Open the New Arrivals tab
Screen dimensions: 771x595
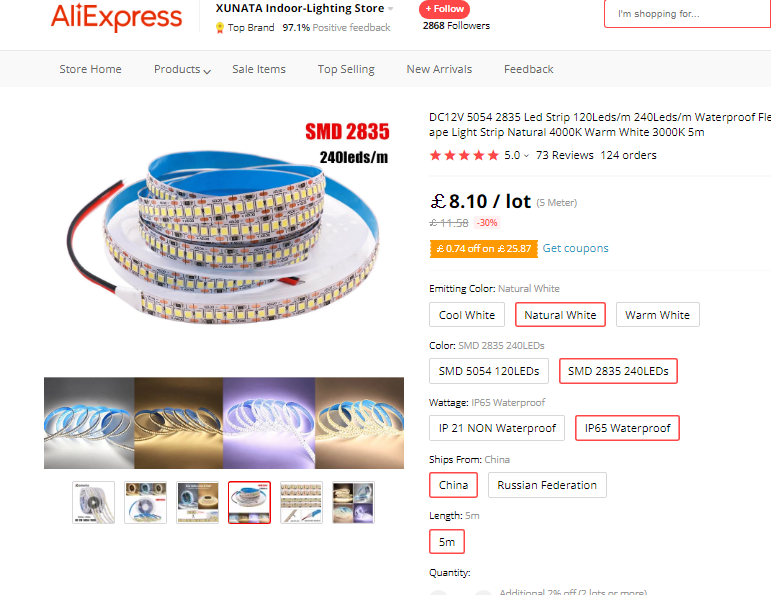(x=439, y=69)
